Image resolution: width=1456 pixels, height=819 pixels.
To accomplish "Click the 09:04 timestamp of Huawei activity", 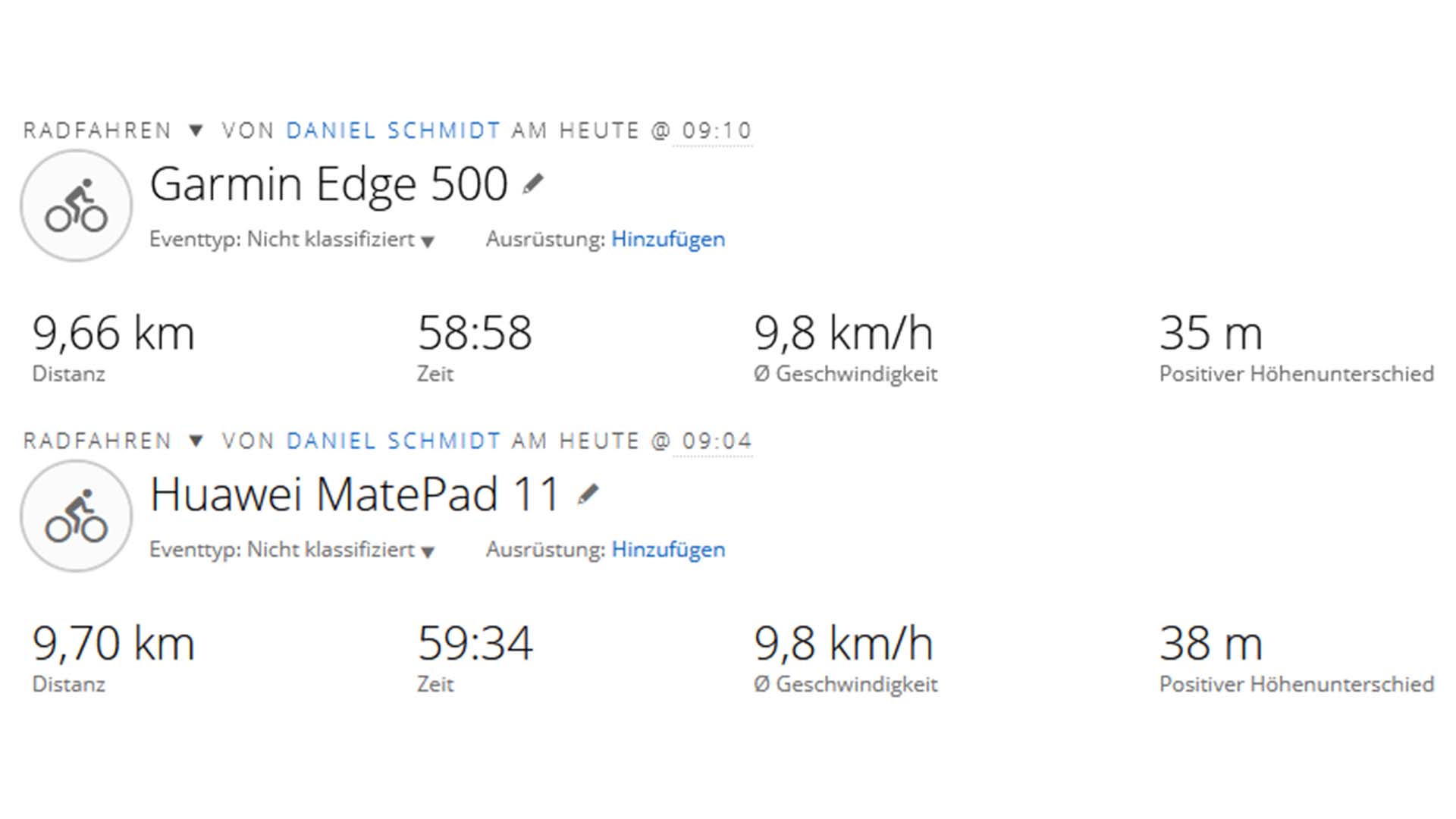I will point(716,441).
